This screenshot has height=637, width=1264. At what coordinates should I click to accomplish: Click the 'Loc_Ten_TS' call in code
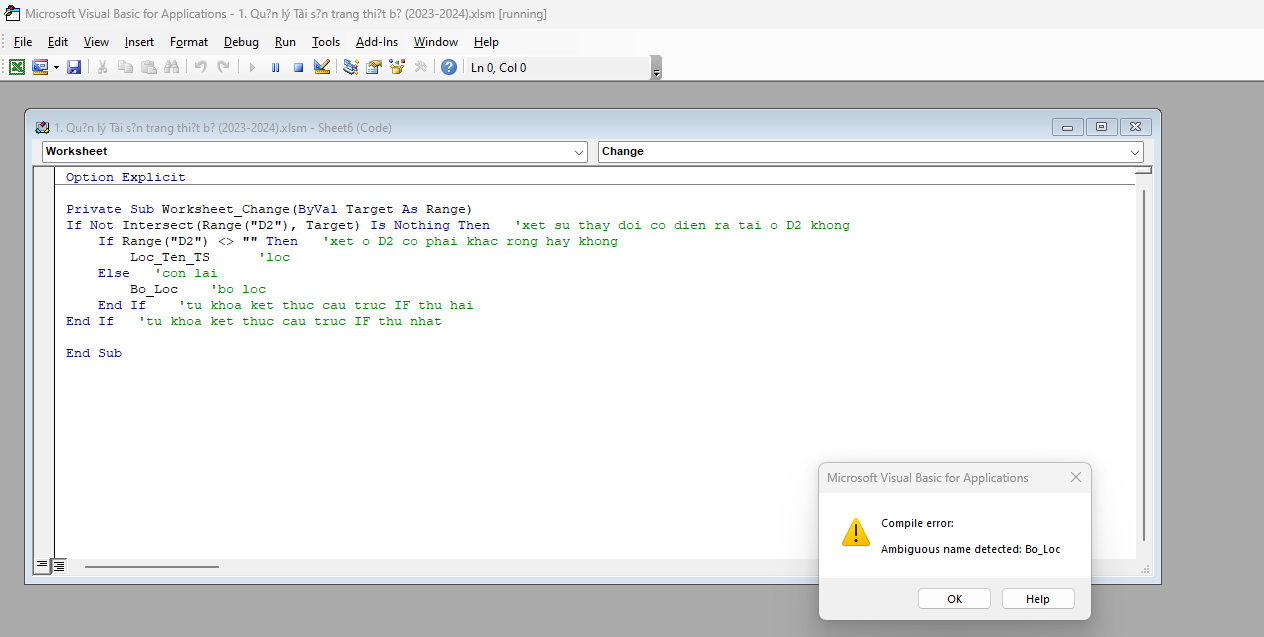click(170, 257)
